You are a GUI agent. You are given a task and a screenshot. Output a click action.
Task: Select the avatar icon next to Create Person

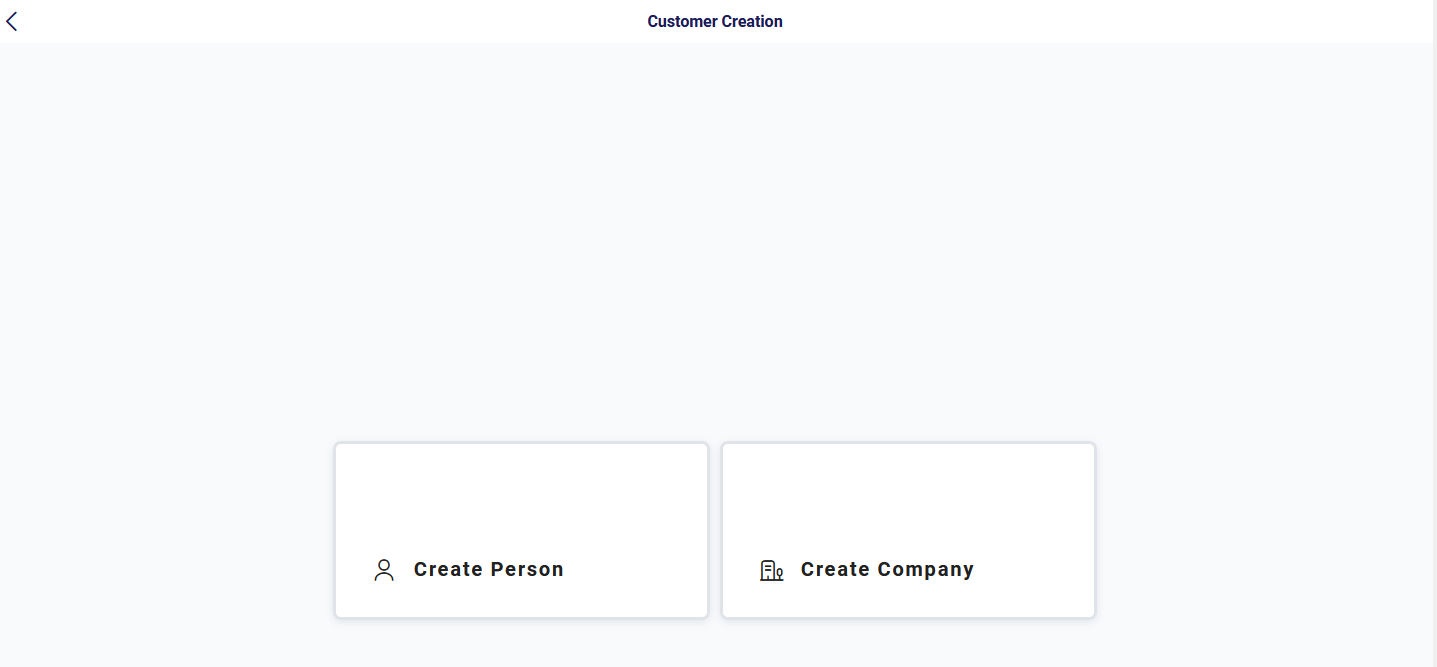(x=384, y=569)
